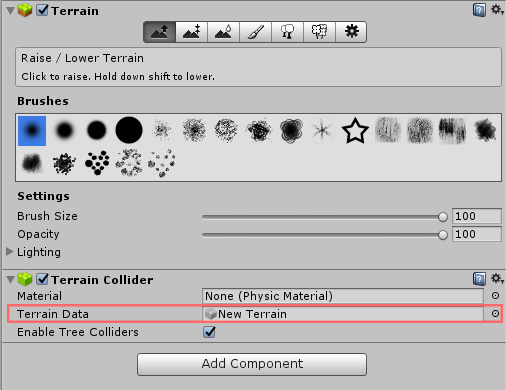
Task: Select the Smooth Height tool
Action: point(223,32)
